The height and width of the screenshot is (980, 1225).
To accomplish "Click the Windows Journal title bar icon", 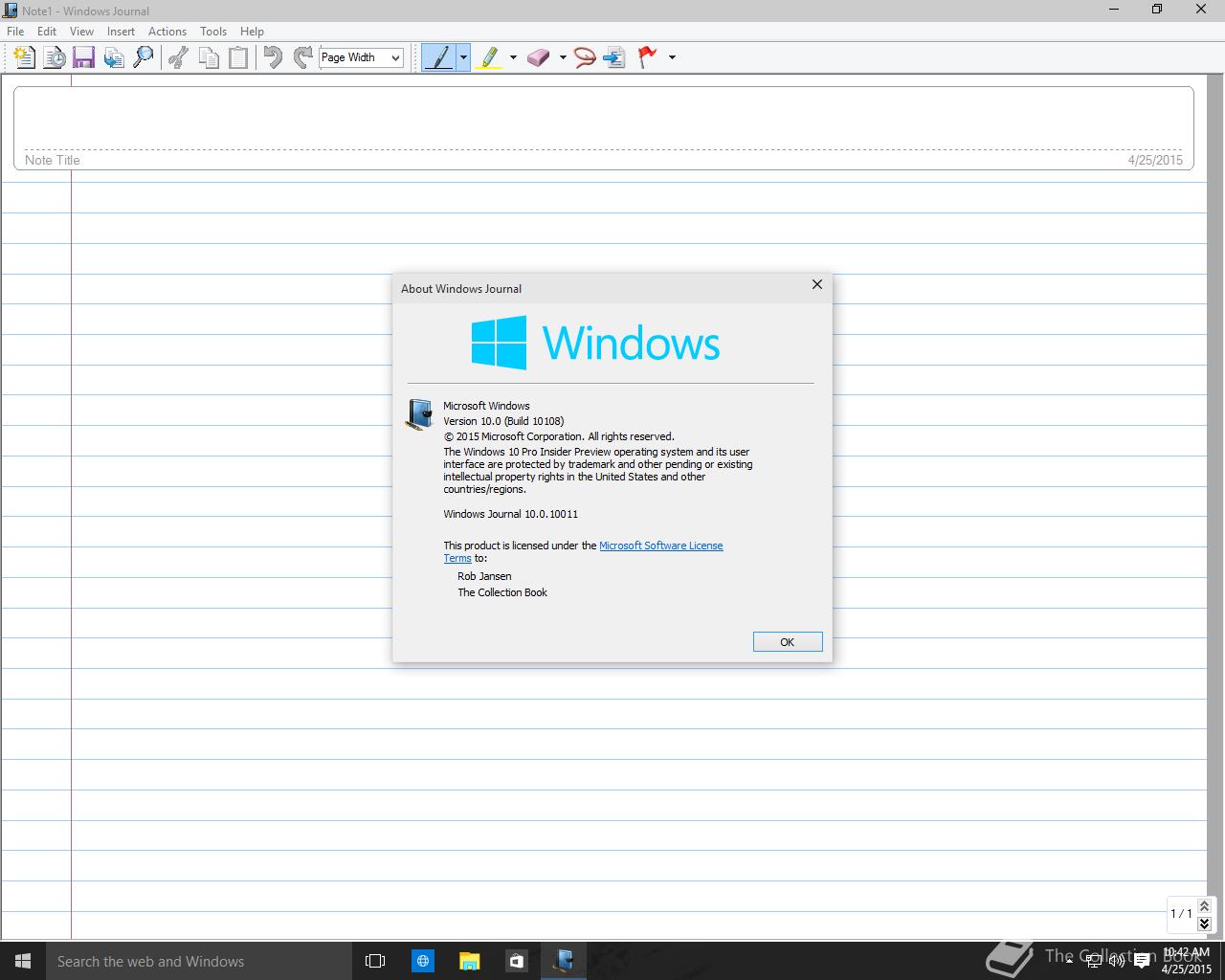I will (11, 11).
